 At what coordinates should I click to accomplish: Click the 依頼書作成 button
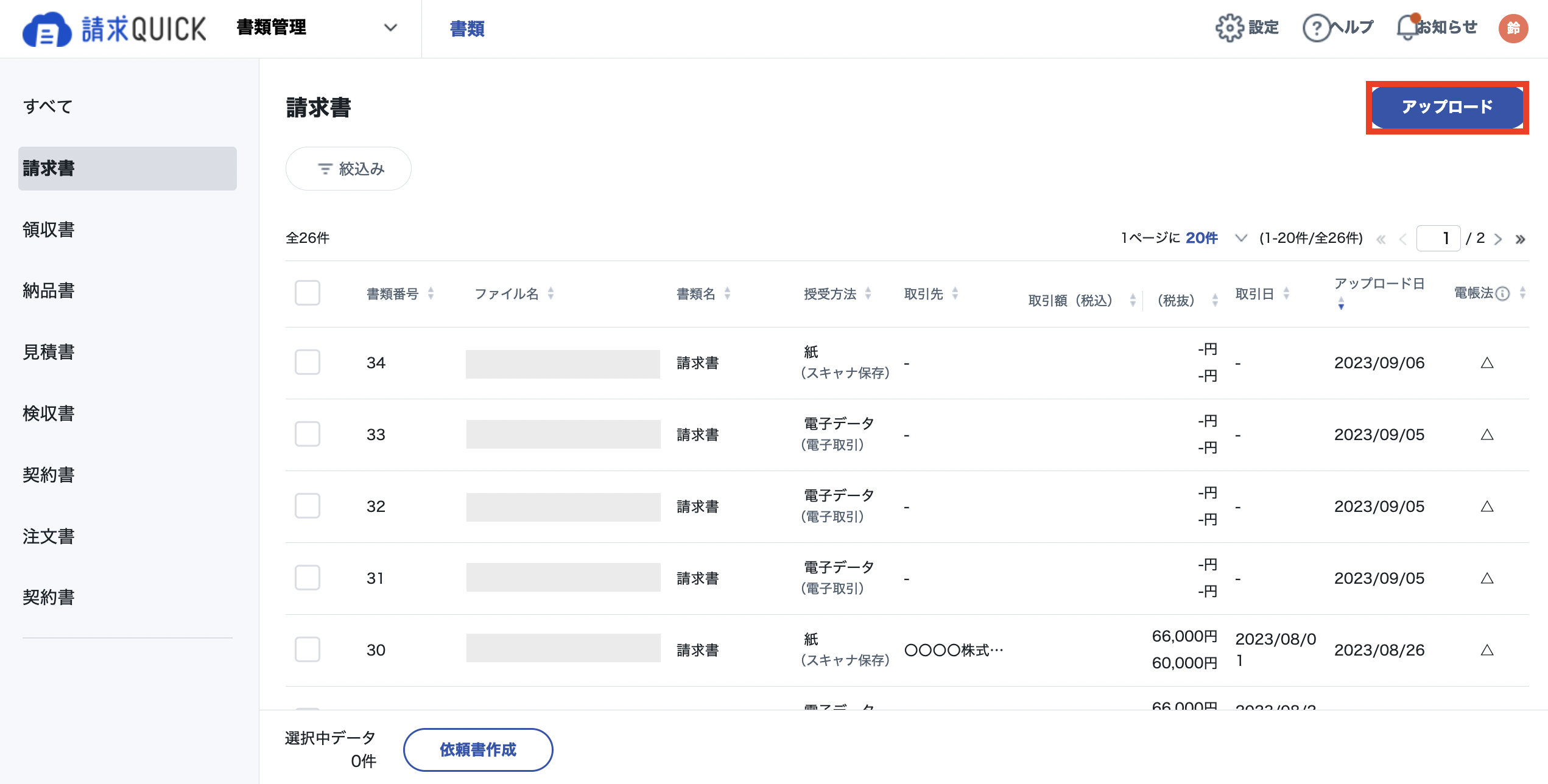coord(478,750)
